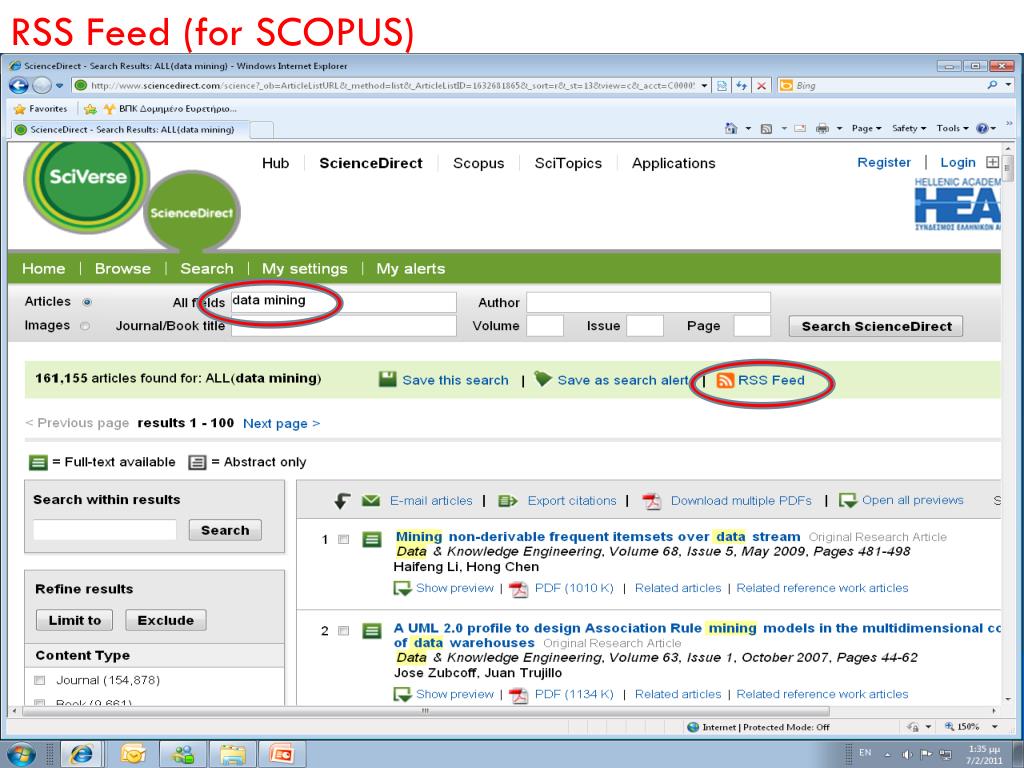Click the Open all previews icon

pos(848,501)
